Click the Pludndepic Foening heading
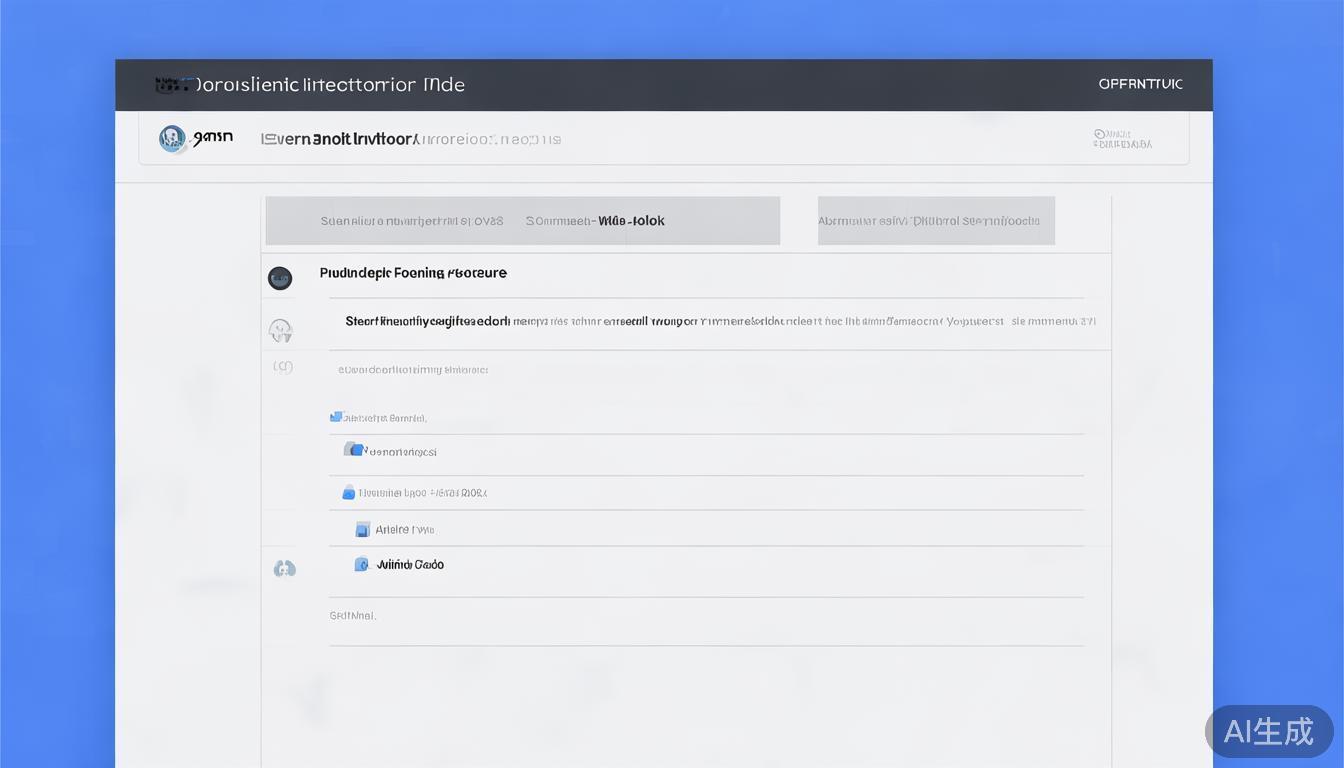 413,273
